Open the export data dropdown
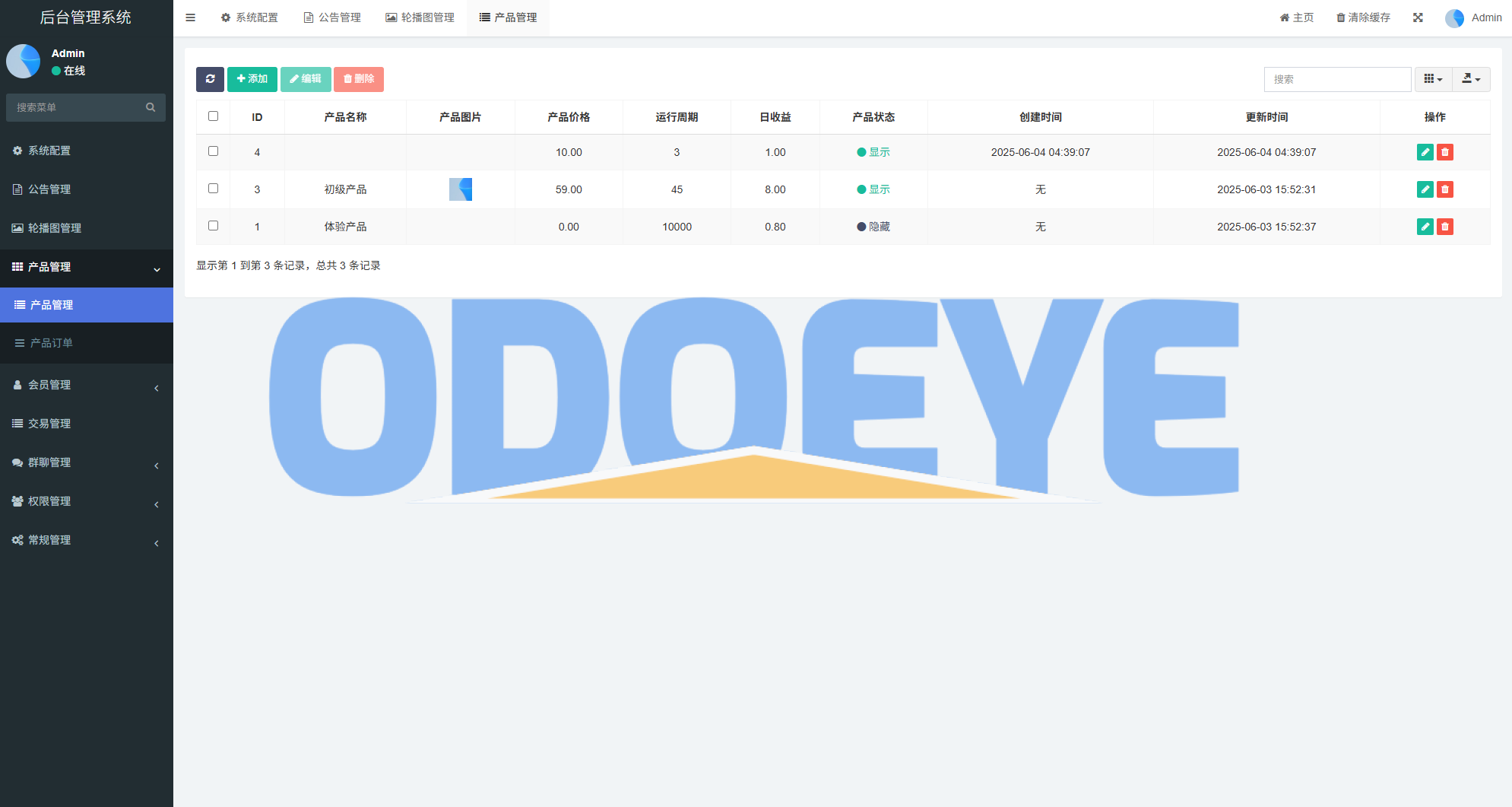This screenshot has width=1512, height=807. 1471,79
